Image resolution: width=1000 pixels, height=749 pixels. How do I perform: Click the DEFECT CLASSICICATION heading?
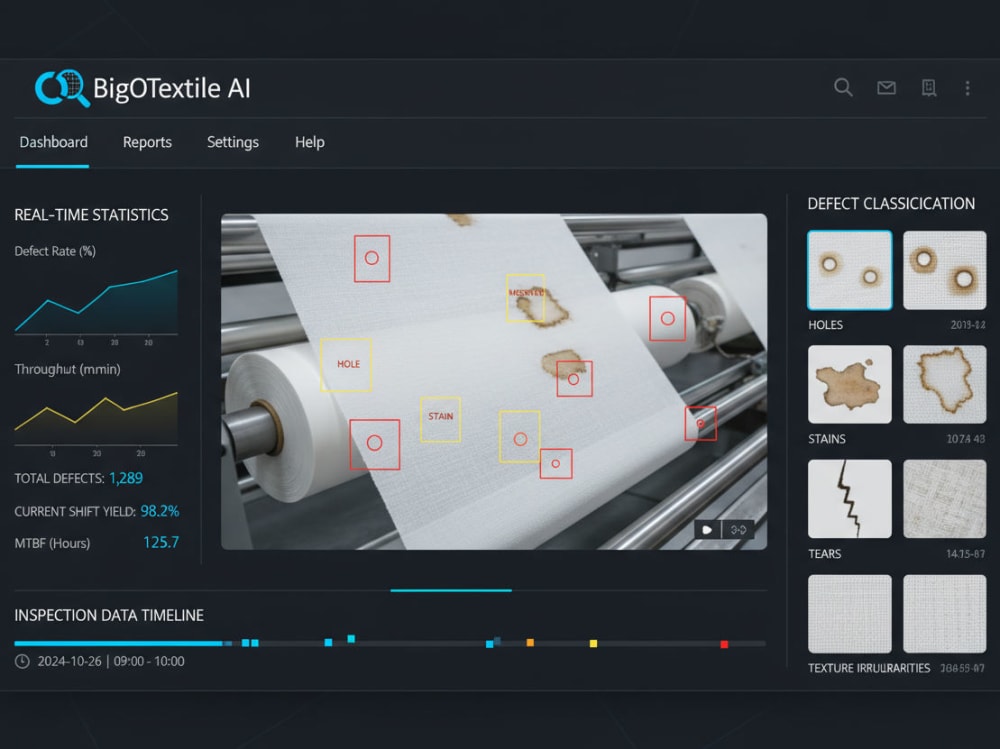[x=891, y=204]
